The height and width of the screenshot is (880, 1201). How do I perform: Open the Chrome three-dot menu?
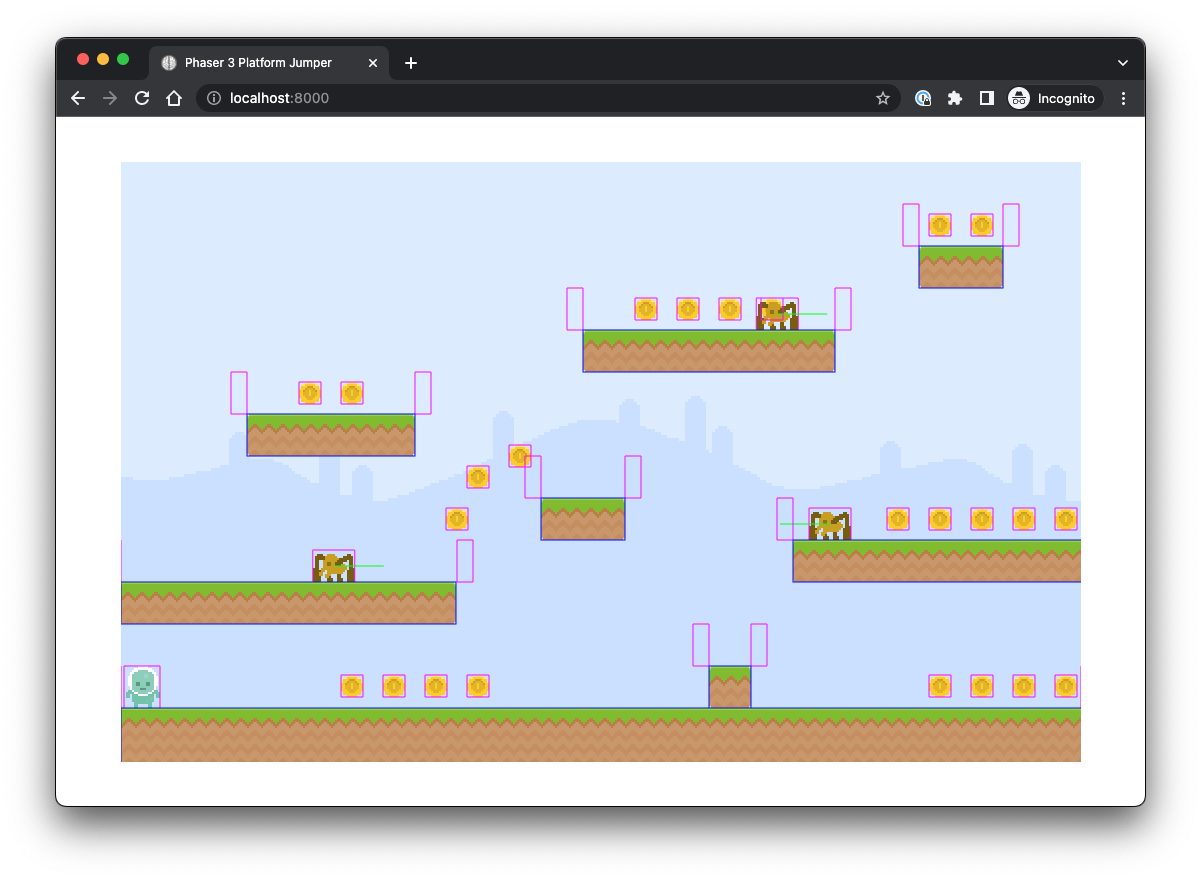click(1123, 98)
